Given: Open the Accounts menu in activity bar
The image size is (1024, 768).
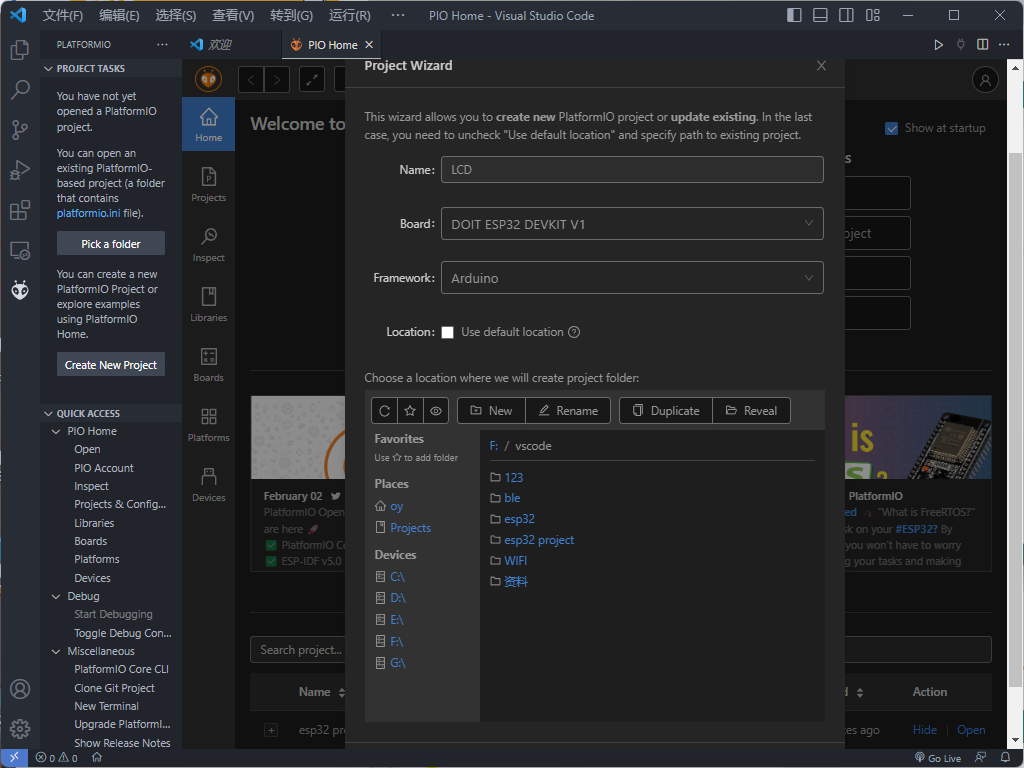Looking at the screenshot, I should tap(20, 689).
